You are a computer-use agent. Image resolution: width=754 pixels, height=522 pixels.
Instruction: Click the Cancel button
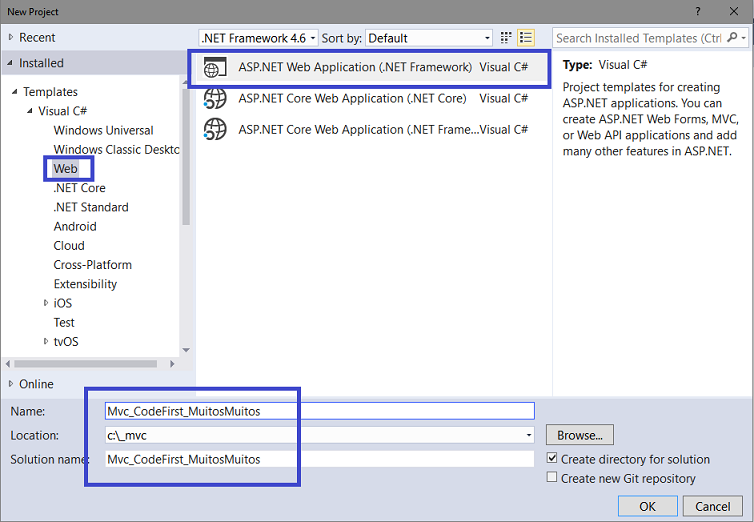(712, 506)
